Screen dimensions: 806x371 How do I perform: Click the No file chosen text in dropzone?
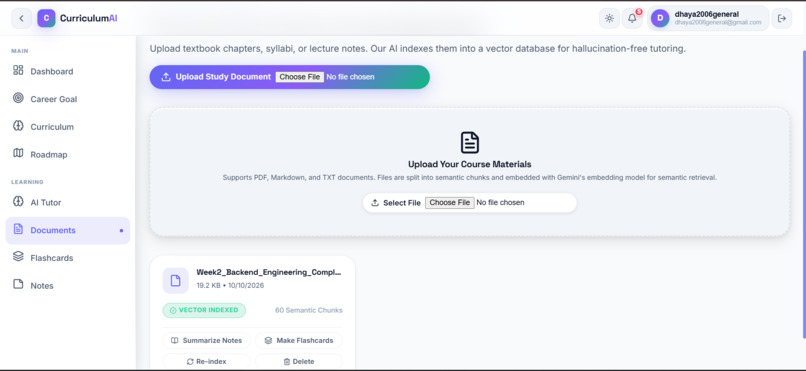[x=500, y=202]
